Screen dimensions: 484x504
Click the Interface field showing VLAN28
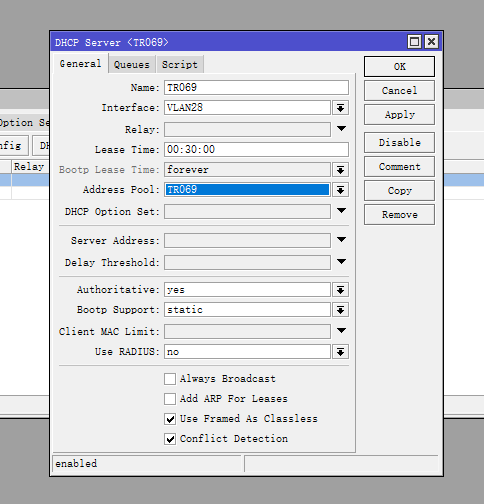[x=247, y=108]
